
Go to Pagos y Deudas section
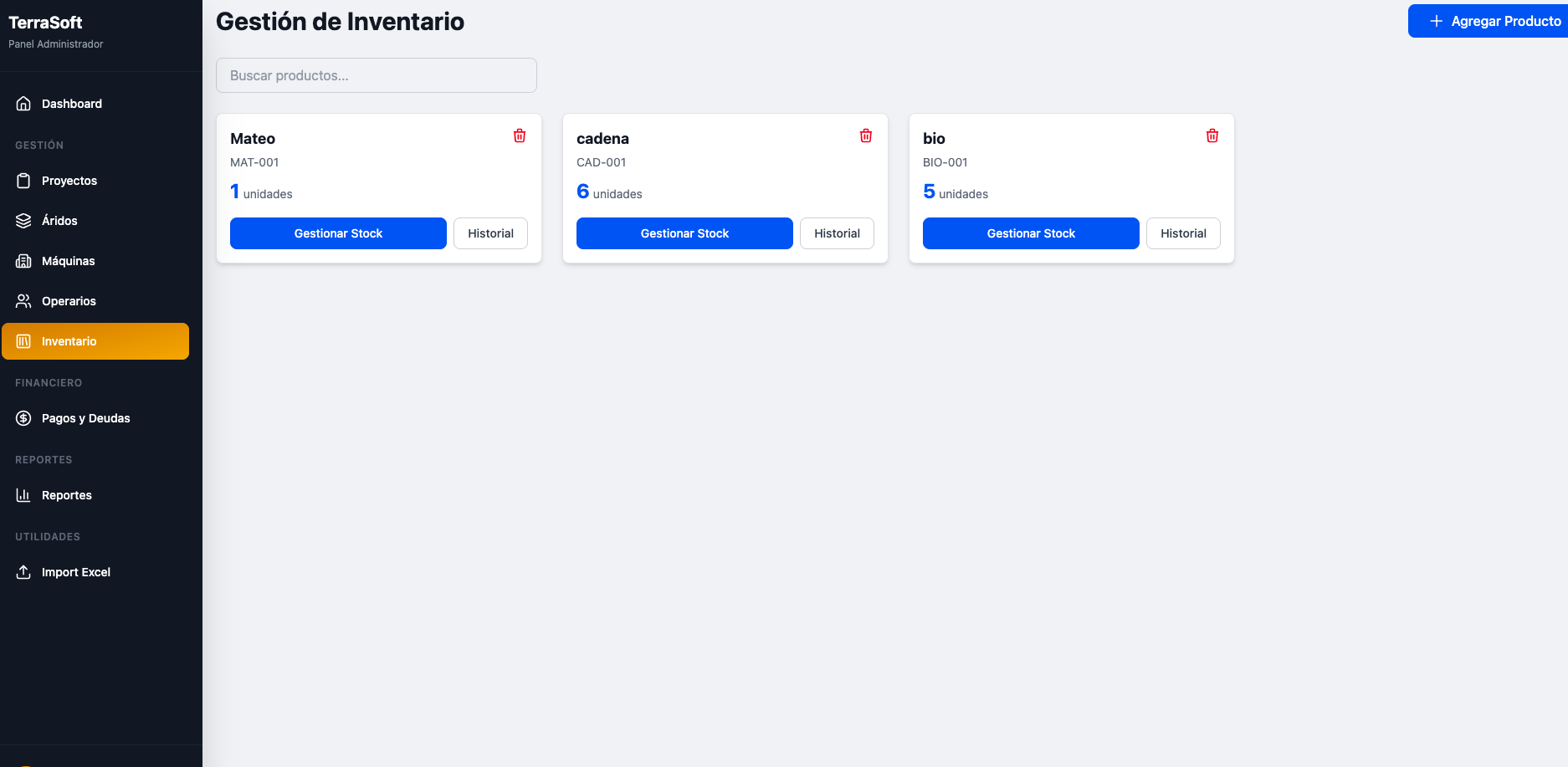(85, 418)
